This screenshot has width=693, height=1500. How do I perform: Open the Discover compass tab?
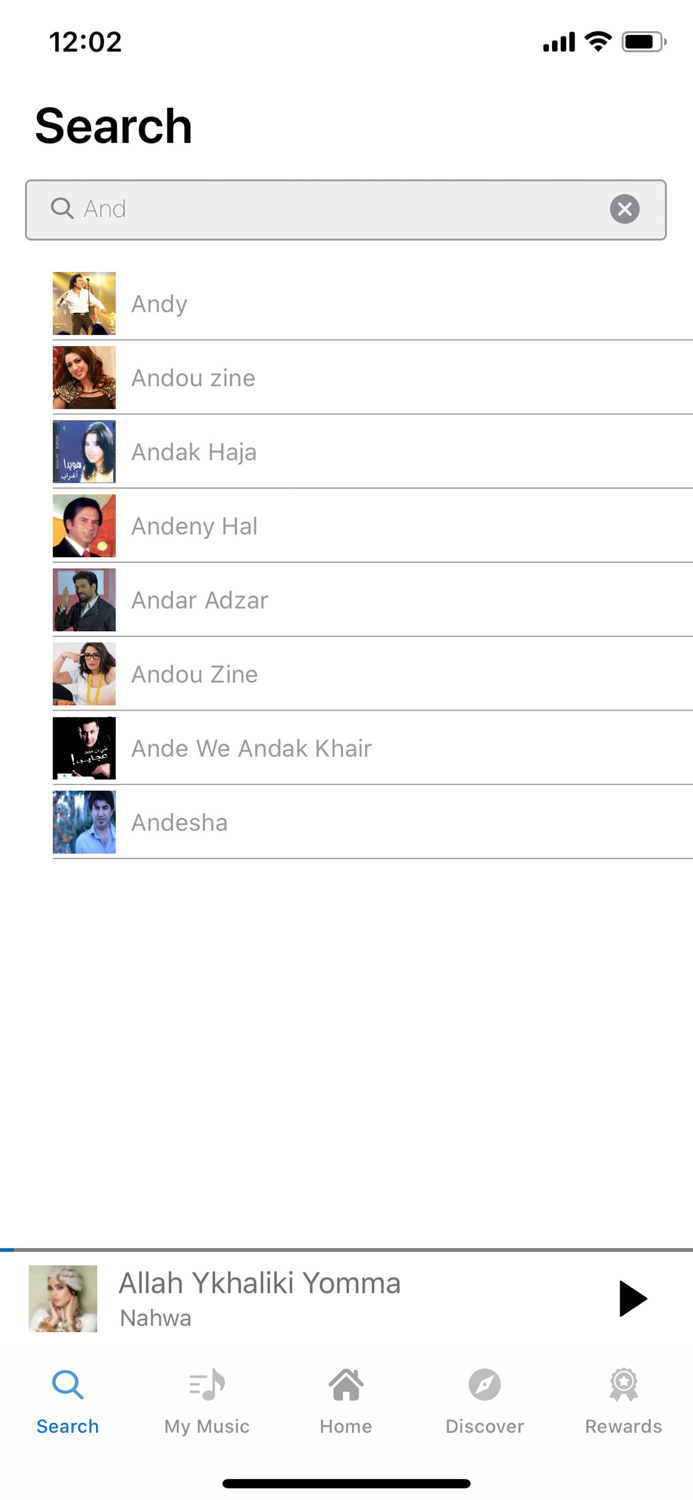click(485, 1401)
